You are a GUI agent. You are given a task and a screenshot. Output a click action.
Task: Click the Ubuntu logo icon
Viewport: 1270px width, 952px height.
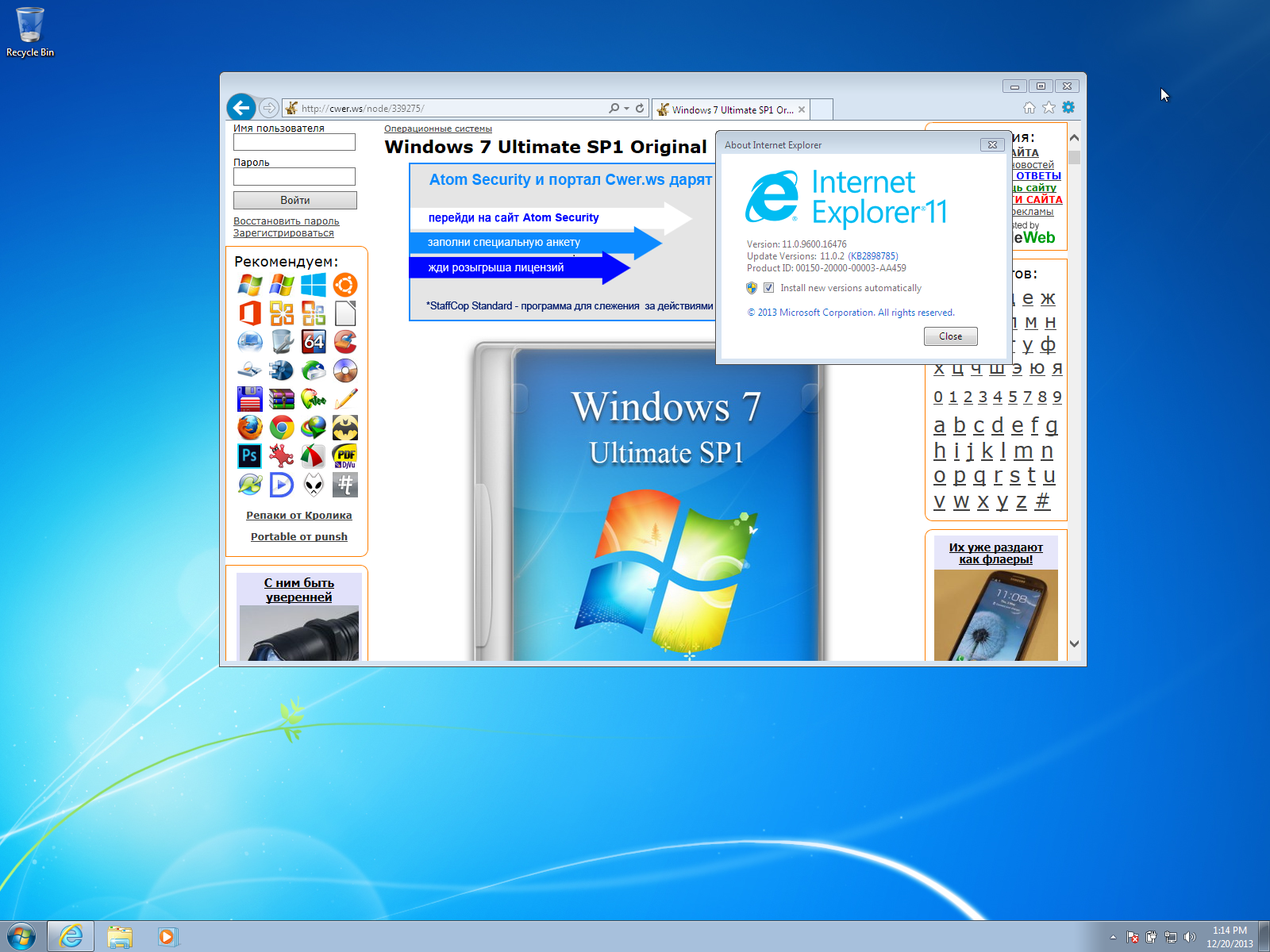click(345, 285)
